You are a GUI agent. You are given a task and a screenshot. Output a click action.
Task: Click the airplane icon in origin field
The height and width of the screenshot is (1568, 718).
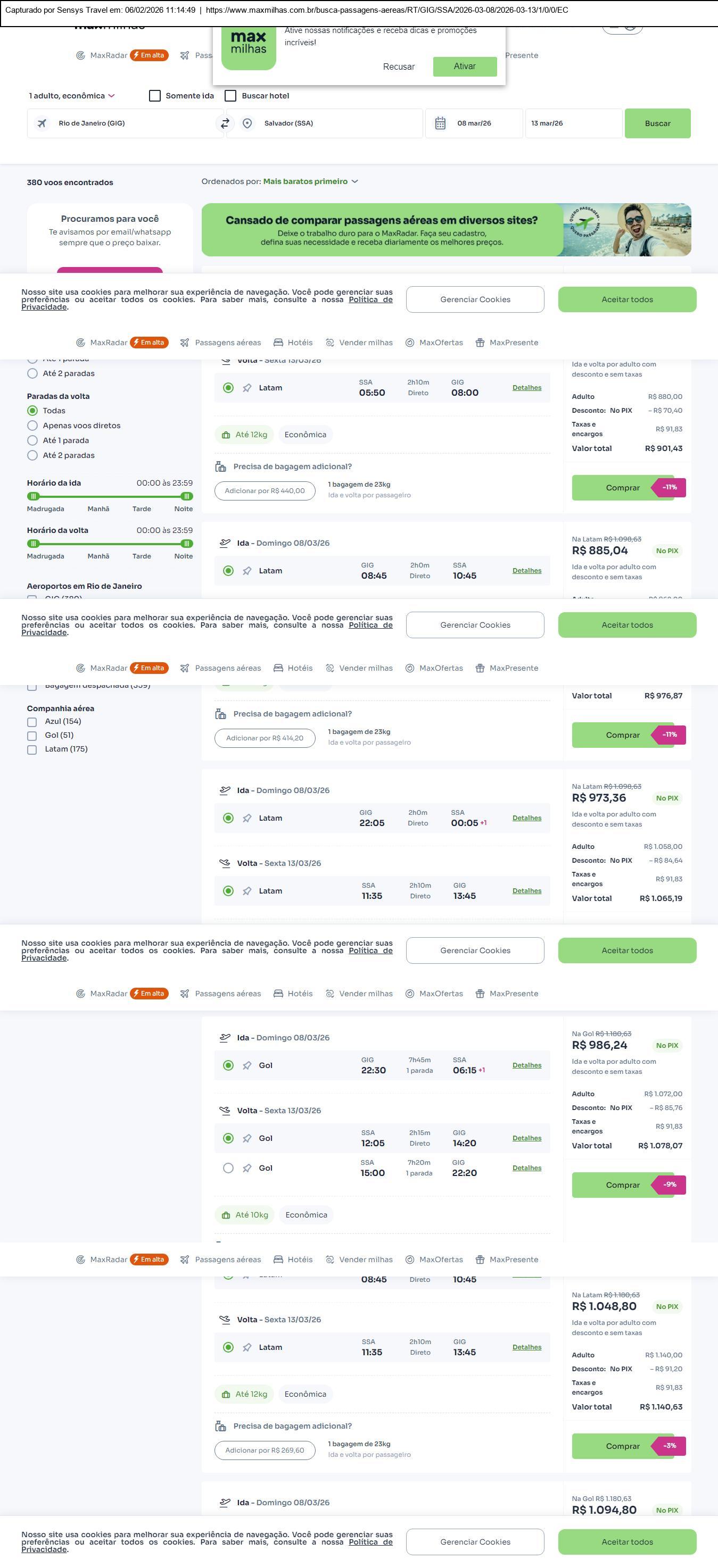[42, 123]
